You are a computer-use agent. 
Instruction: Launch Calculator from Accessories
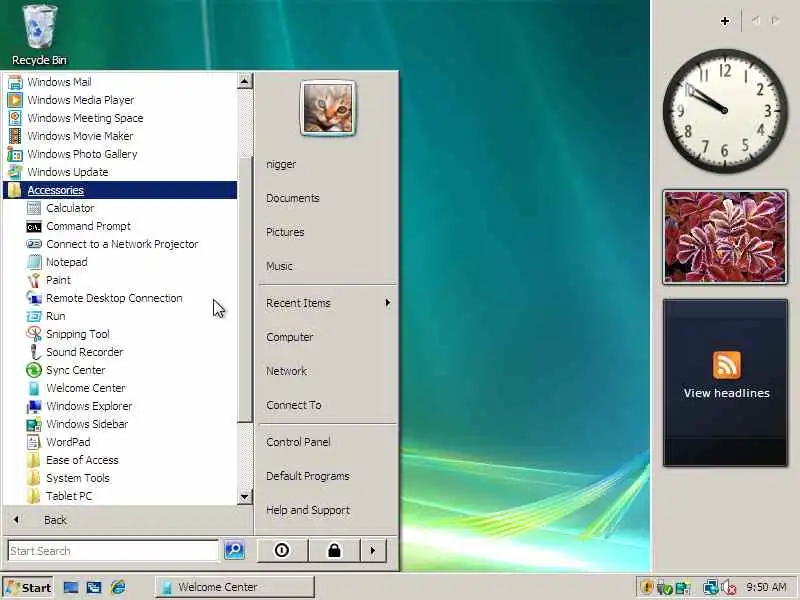120,208
